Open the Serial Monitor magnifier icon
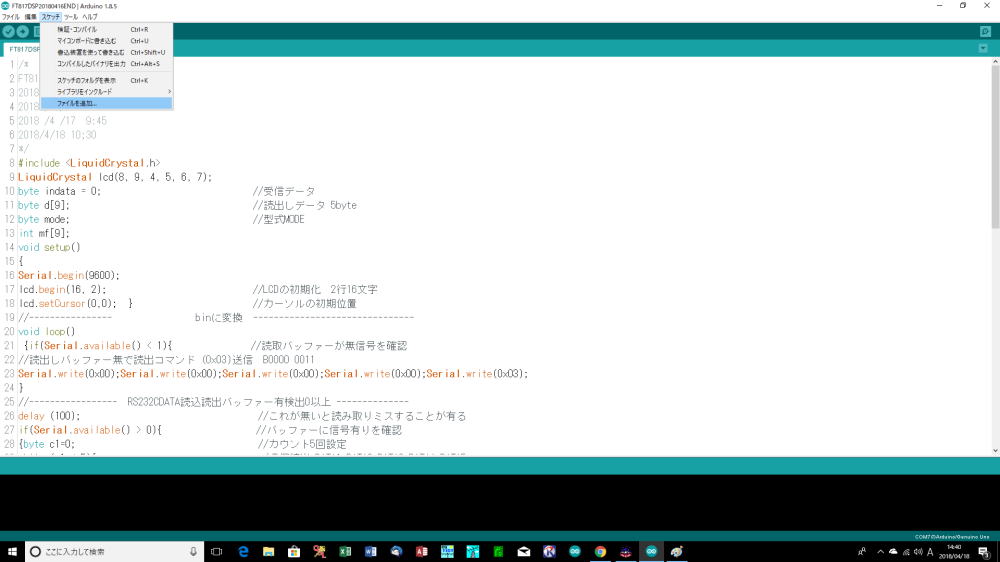Viewport: 1000px width, 562px height. click(985, 31)
